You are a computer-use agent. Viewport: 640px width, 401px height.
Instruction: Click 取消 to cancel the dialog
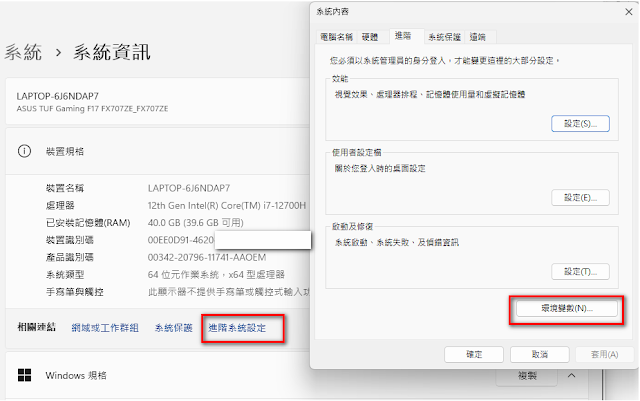pyautogui.click(x=540, y=354)
